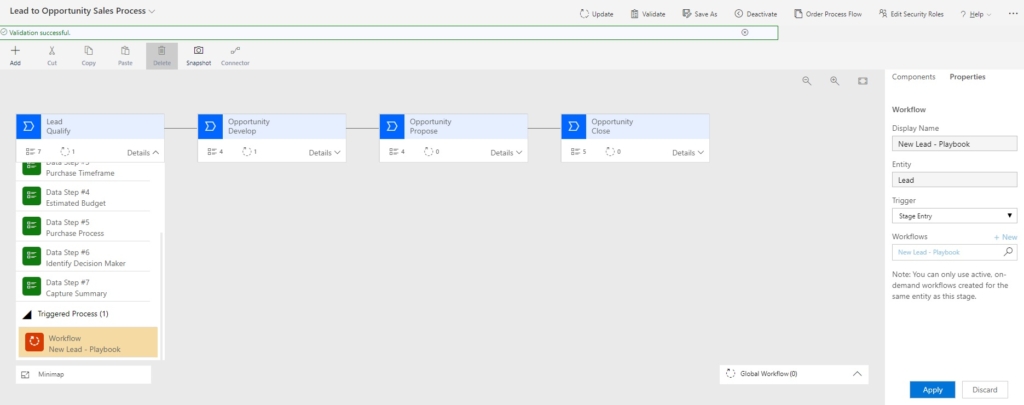Open the Minimap panel
Screen dimensions: 1024x405
[83, 374]
